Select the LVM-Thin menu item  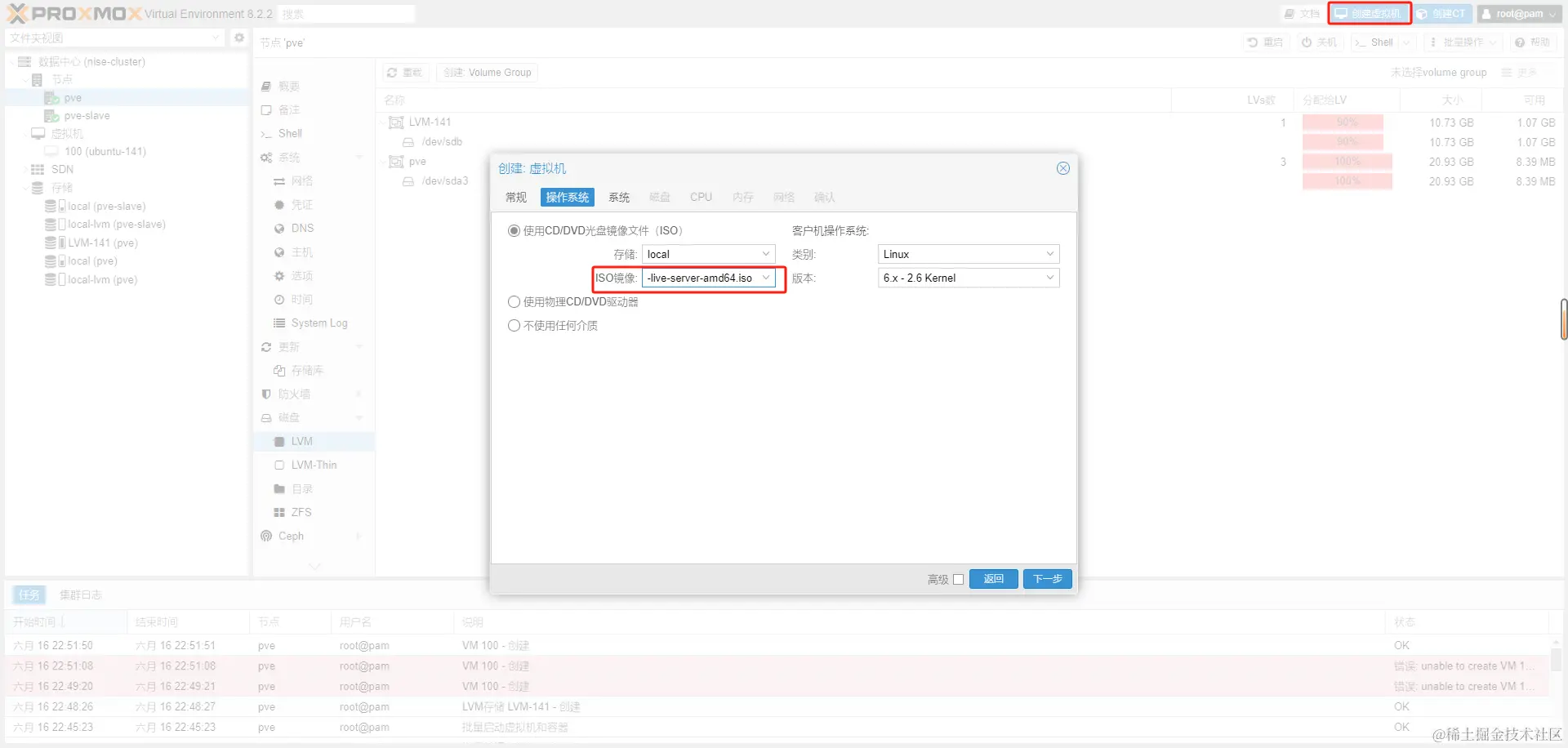314,465
